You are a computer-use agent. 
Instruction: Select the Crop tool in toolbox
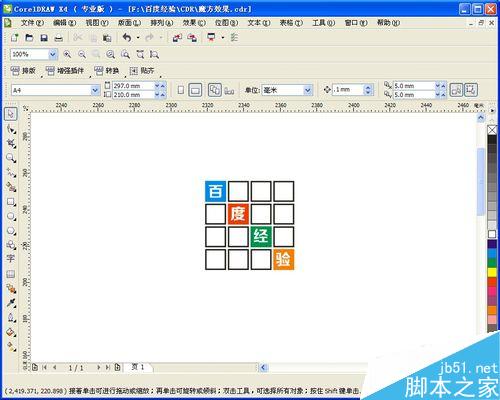(11, 144)
